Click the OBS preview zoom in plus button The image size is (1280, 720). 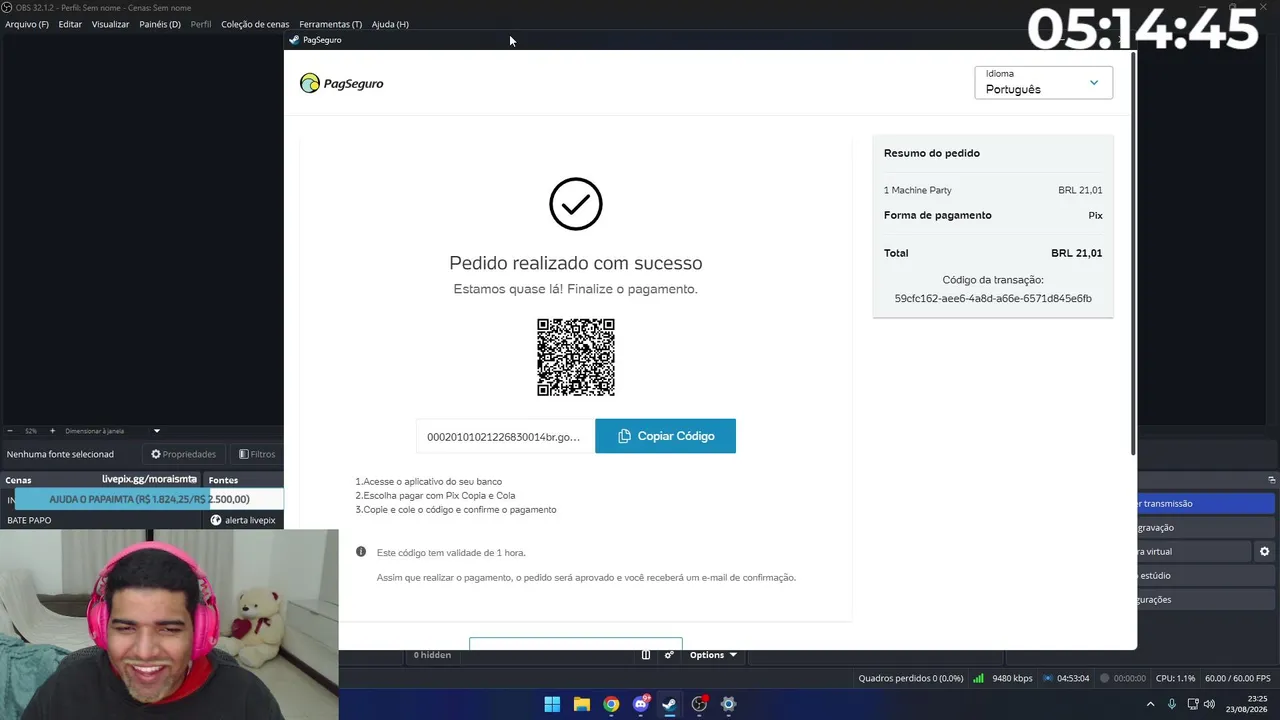52,431
